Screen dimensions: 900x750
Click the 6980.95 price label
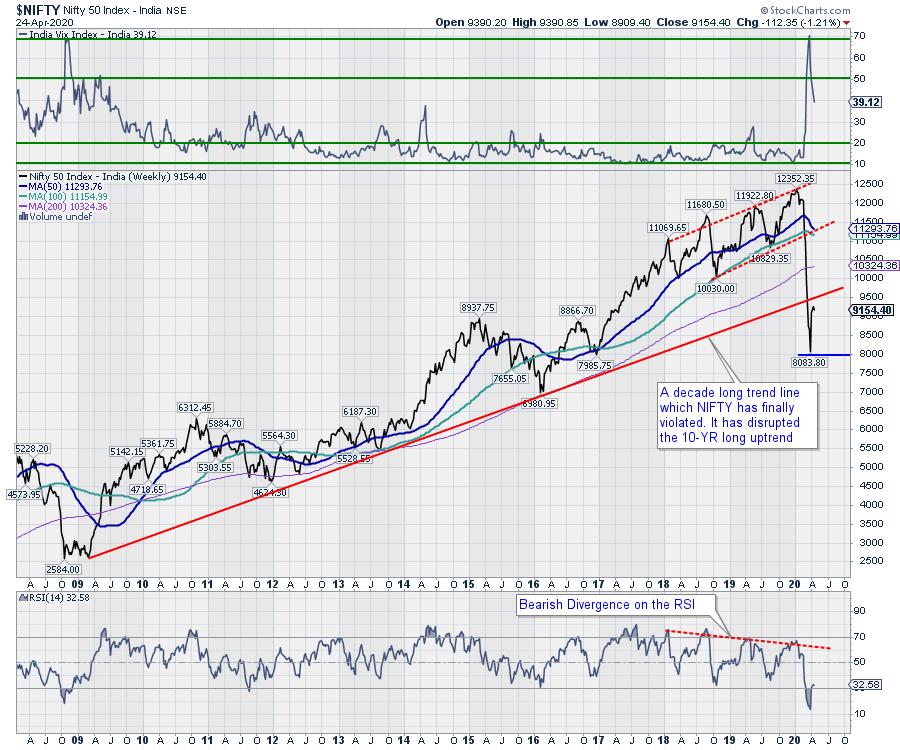[538, 403]
